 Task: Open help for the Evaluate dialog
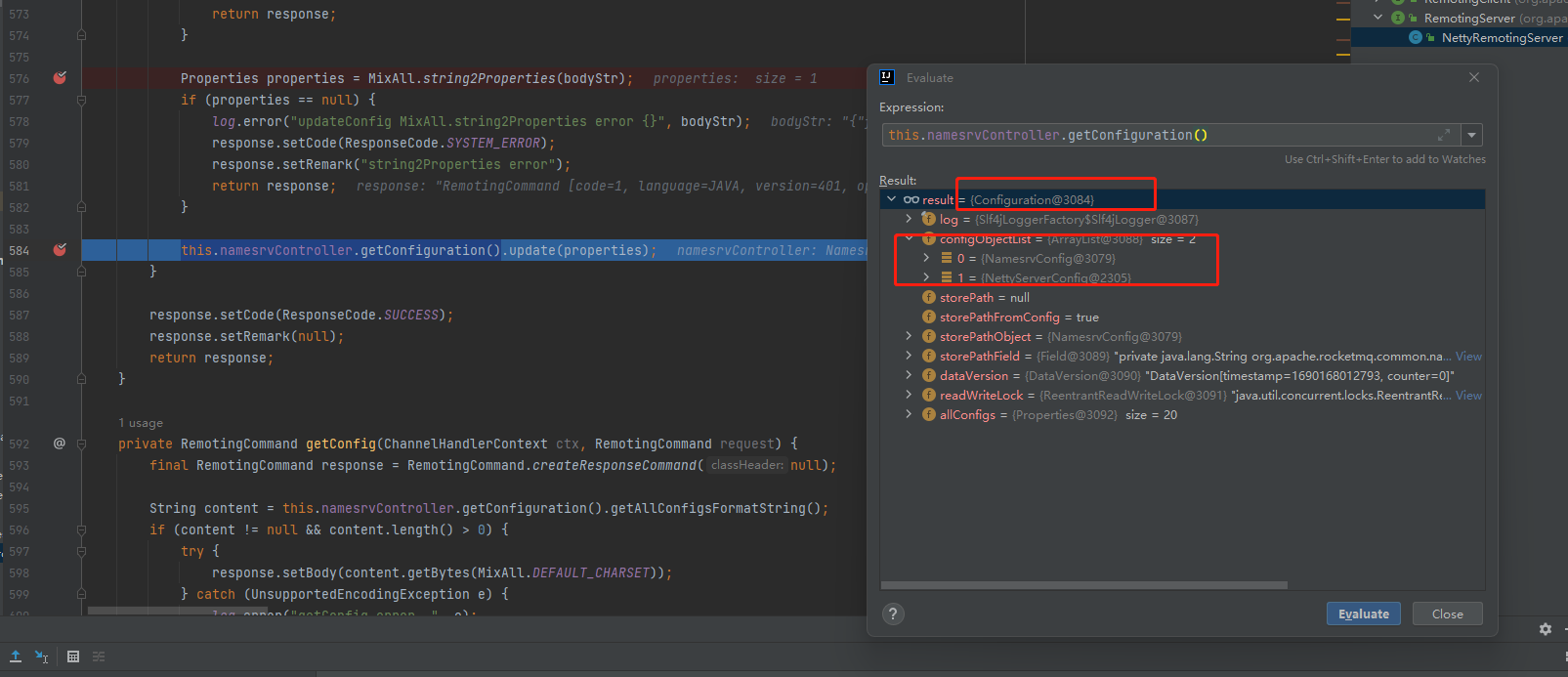[892, 614]
